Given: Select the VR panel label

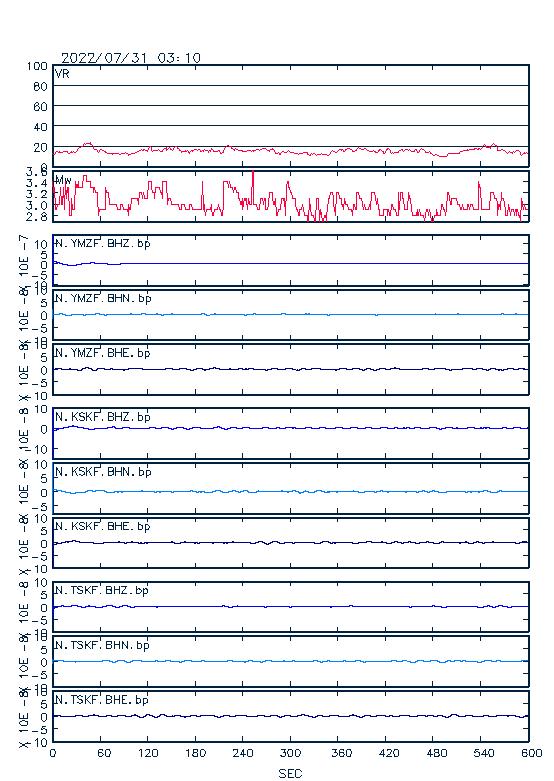Looking at the screenshot, I should [x=62, y=74].
